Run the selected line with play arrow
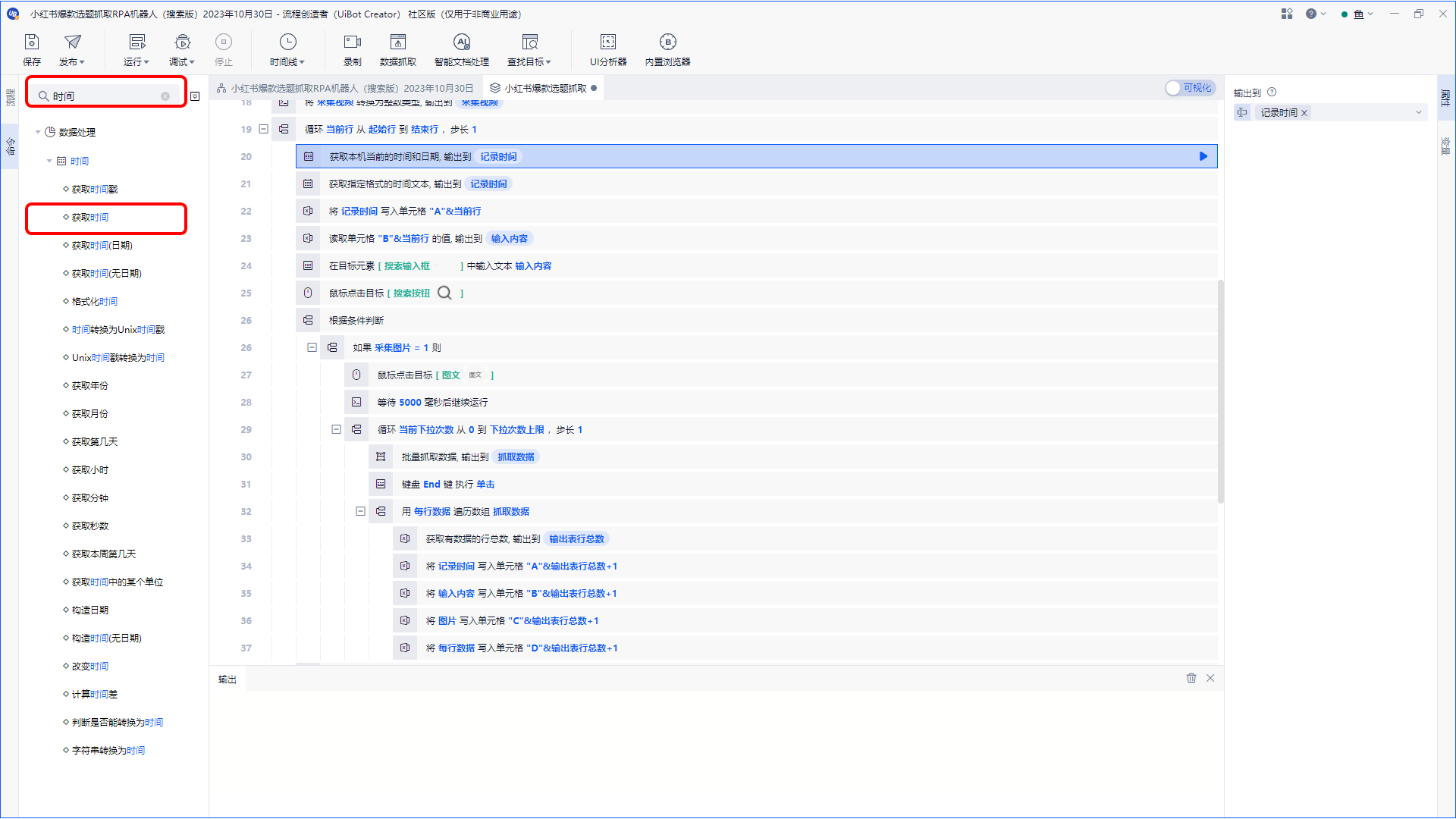The height and width of the screenshot is (819, 1456). pyautogui.click(x=1203, y=156)
